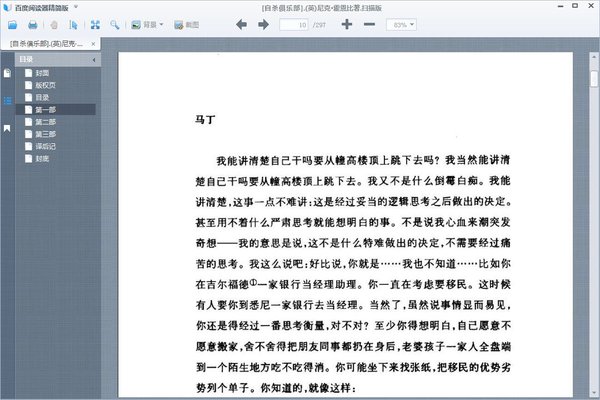Close the [自杀俱乐部] document tab
600x400 pixels.
click(x=93, y=44)
